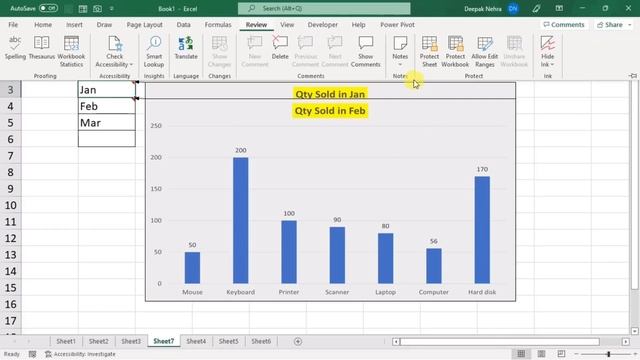The height and width of the screenshot is (360, 640).
Task: Open the Developer tab
Action: pyautogui.click(x=322, y=24)
